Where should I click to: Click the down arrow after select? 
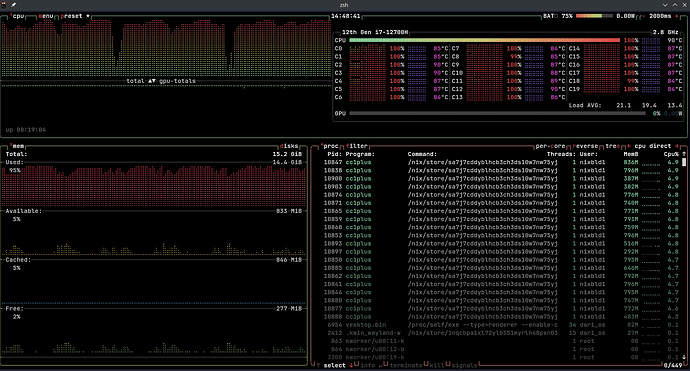(x=351, y=365)
